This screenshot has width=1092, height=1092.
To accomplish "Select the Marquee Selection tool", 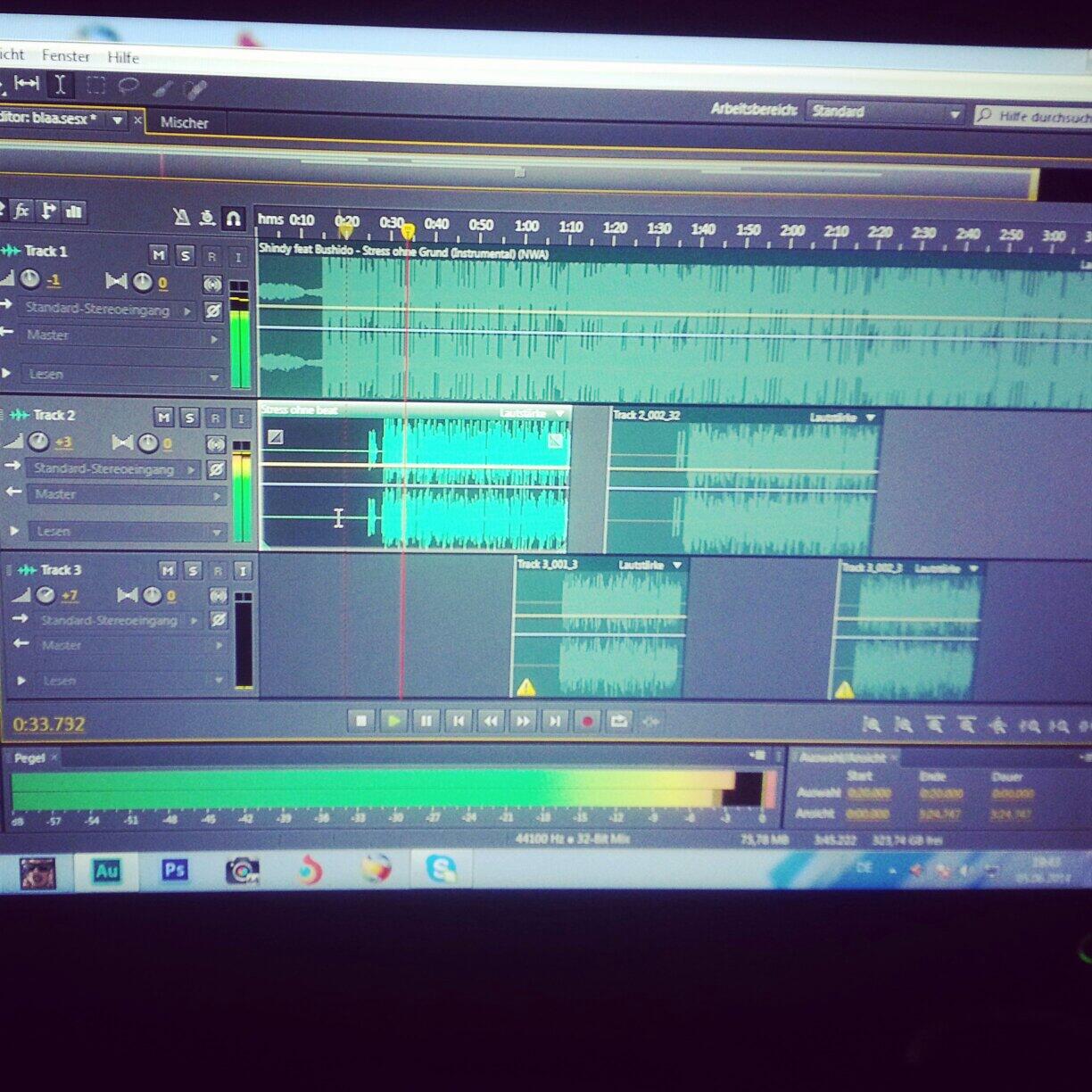I will point(95,86).
